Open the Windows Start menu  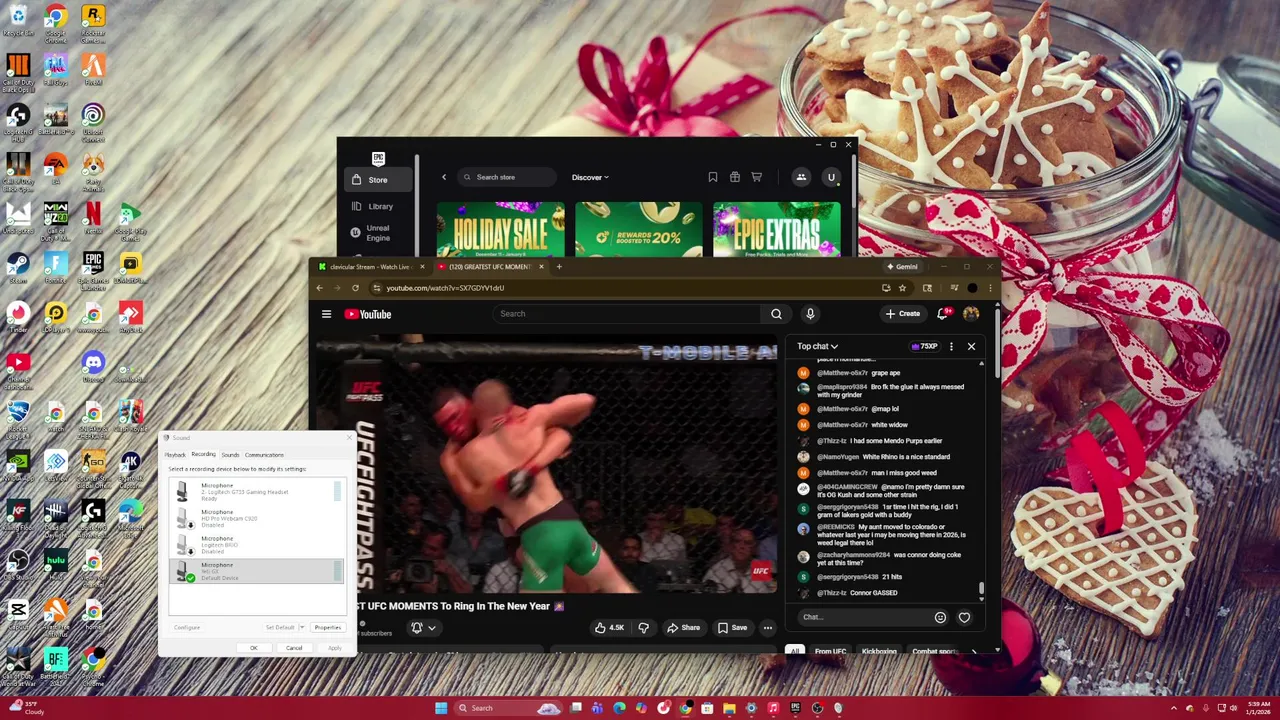coord(441,708)
